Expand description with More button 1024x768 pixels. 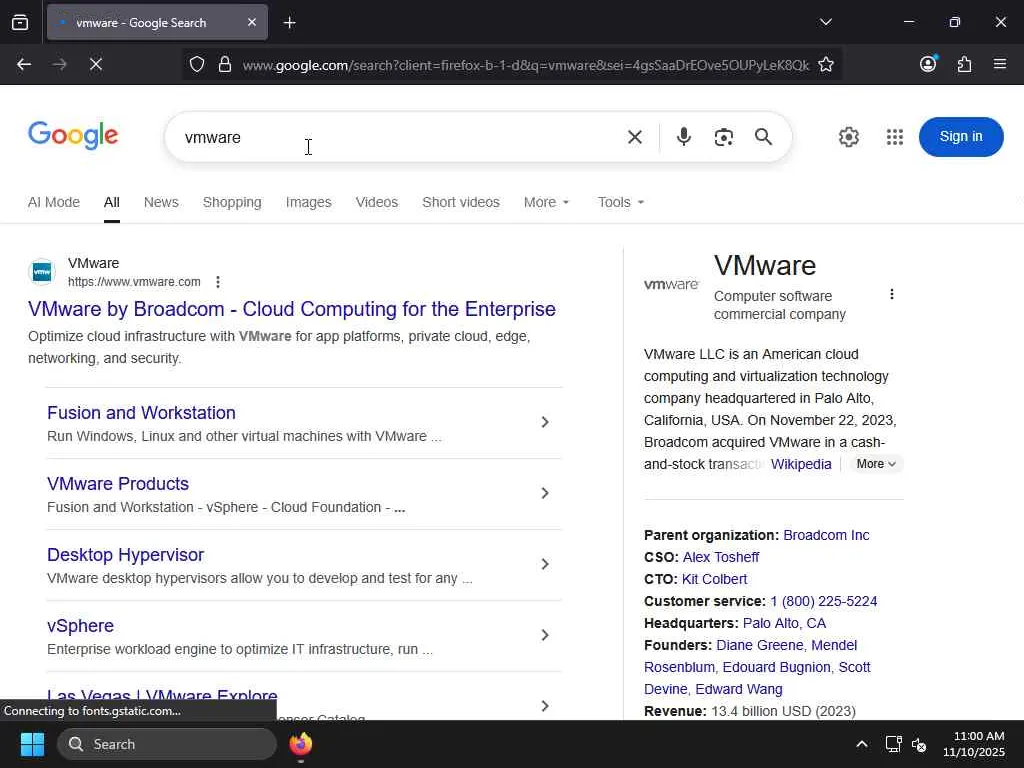[x=876, y=464]
